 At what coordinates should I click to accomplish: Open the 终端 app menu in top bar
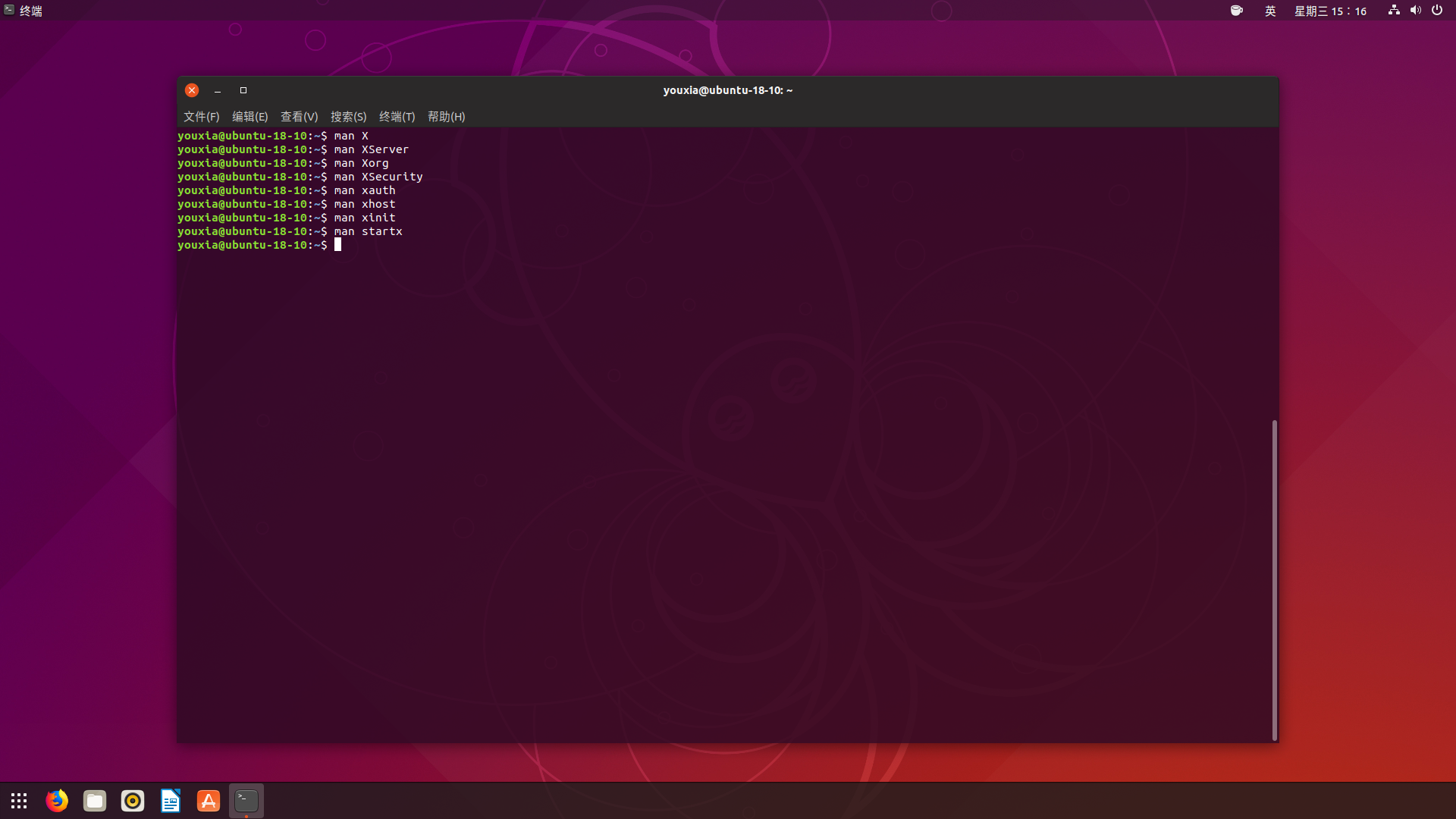(x=23, y=11)
